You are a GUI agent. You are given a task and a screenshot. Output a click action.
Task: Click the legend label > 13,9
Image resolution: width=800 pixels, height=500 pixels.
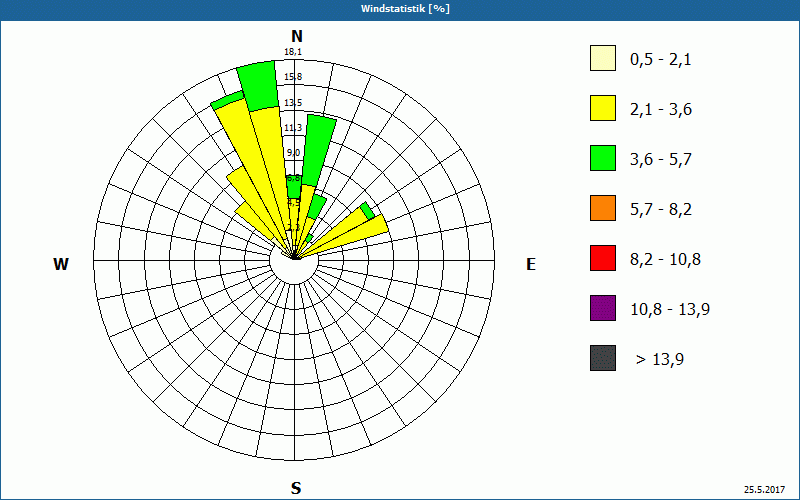coord(659,360)
